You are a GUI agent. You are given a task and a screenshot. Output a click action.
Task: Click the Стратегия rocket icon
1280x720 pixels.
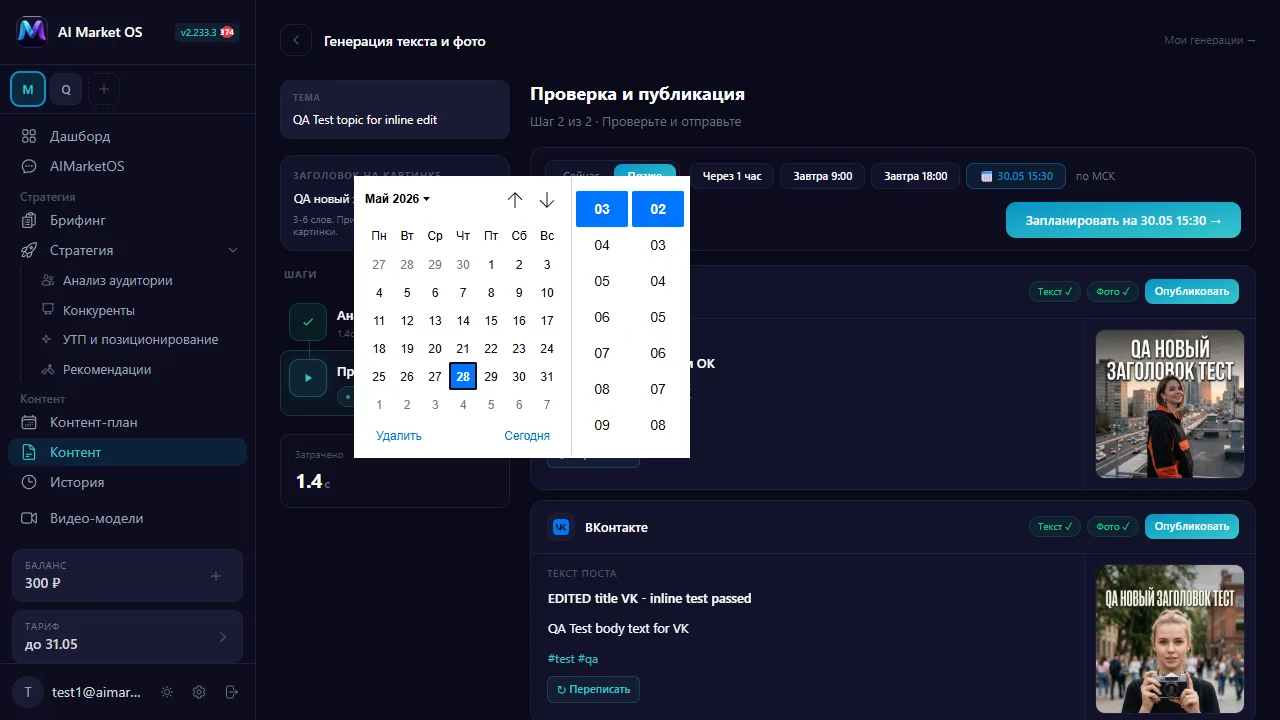click(x=30, y=250)
